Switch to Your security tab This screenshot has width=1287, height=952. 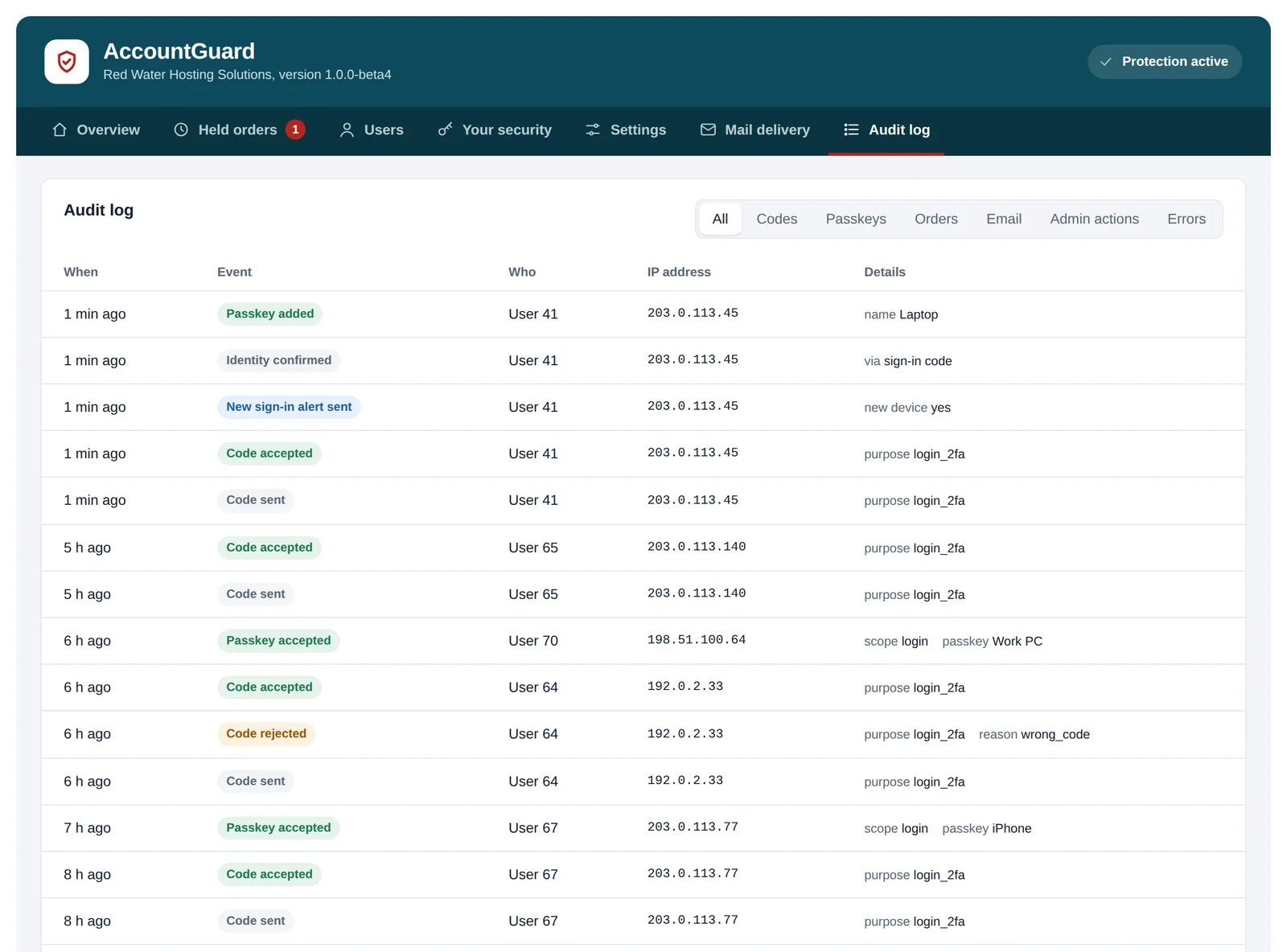[x=495, y=129]
